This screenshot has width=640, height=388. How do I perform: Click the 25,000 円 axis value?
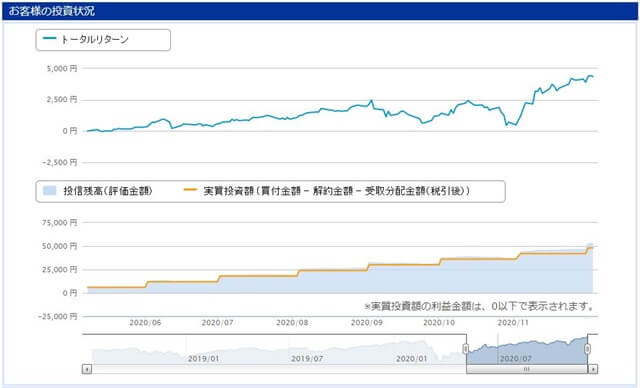pyautogui.click(x=60, y=270)
